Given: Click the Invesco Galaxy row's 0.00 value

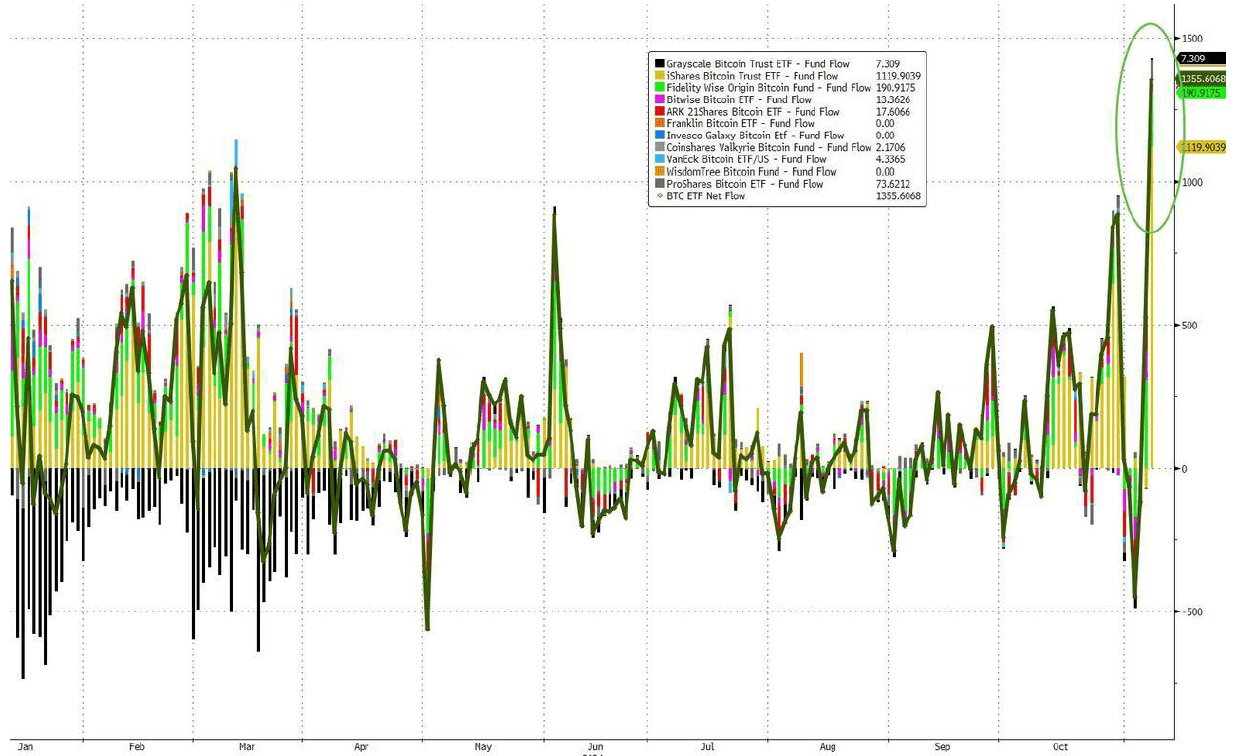Looking at the screenshot, I should pos(885,135).
